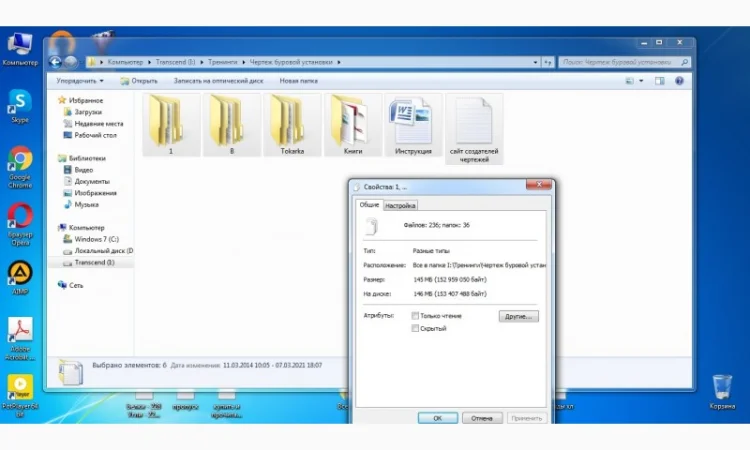Switch to the Настройка tab
Screen dimensions: 750x450
401,205
